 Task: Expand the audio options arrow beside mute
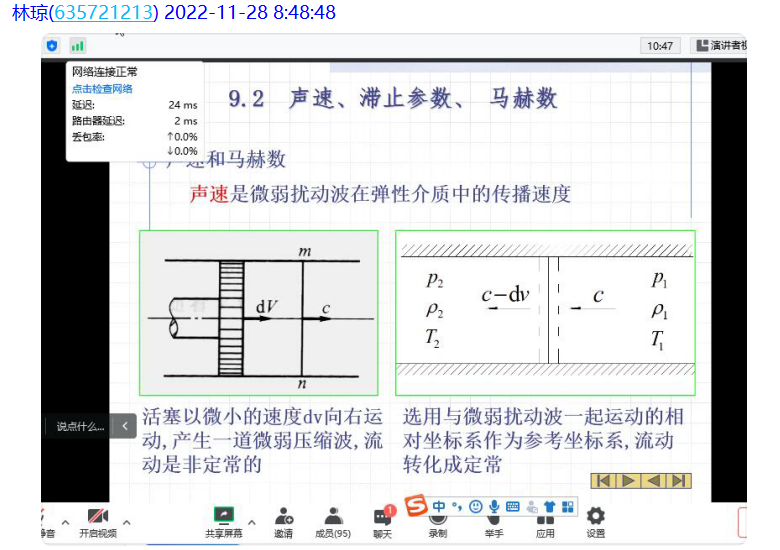[65, 522]
